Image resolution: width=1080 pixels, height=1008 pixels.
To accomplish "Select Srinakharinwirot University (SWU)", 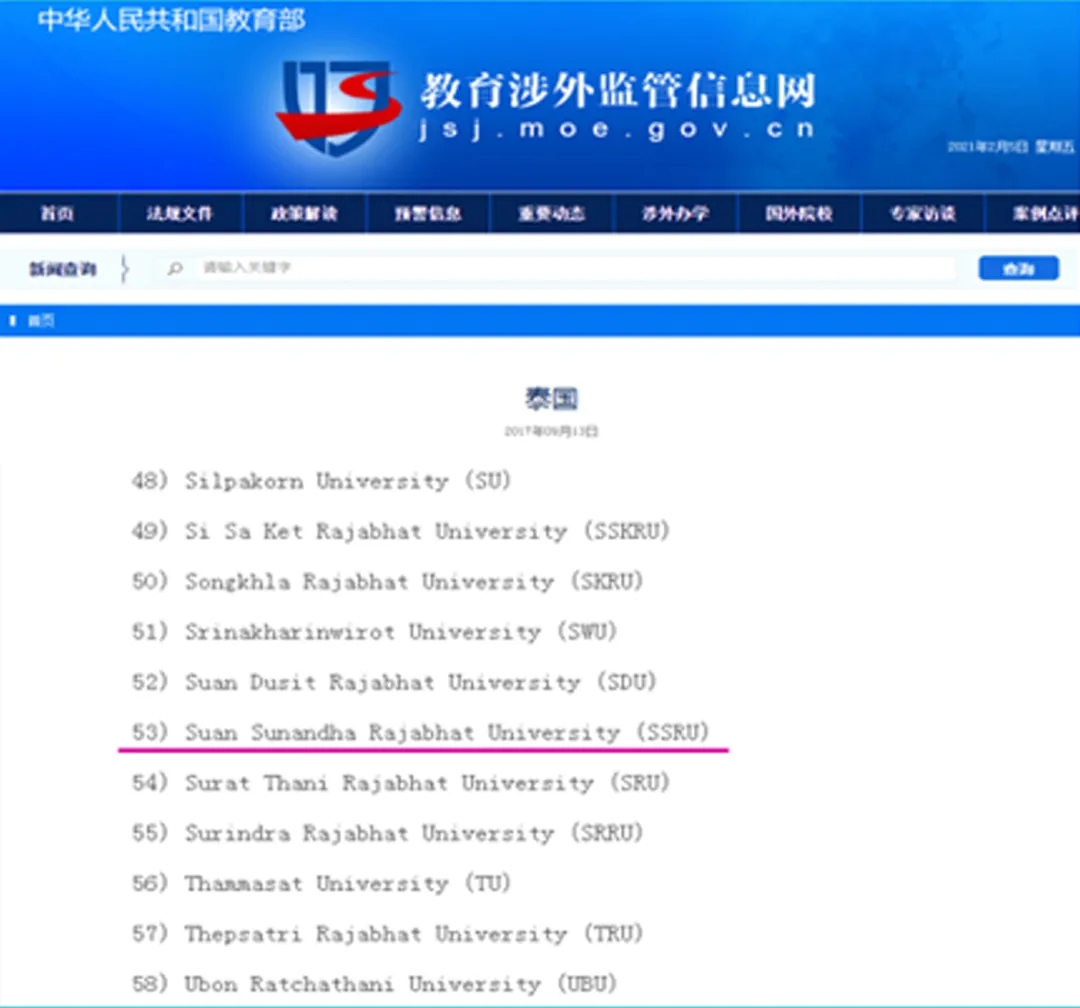I will coord(374,632).
